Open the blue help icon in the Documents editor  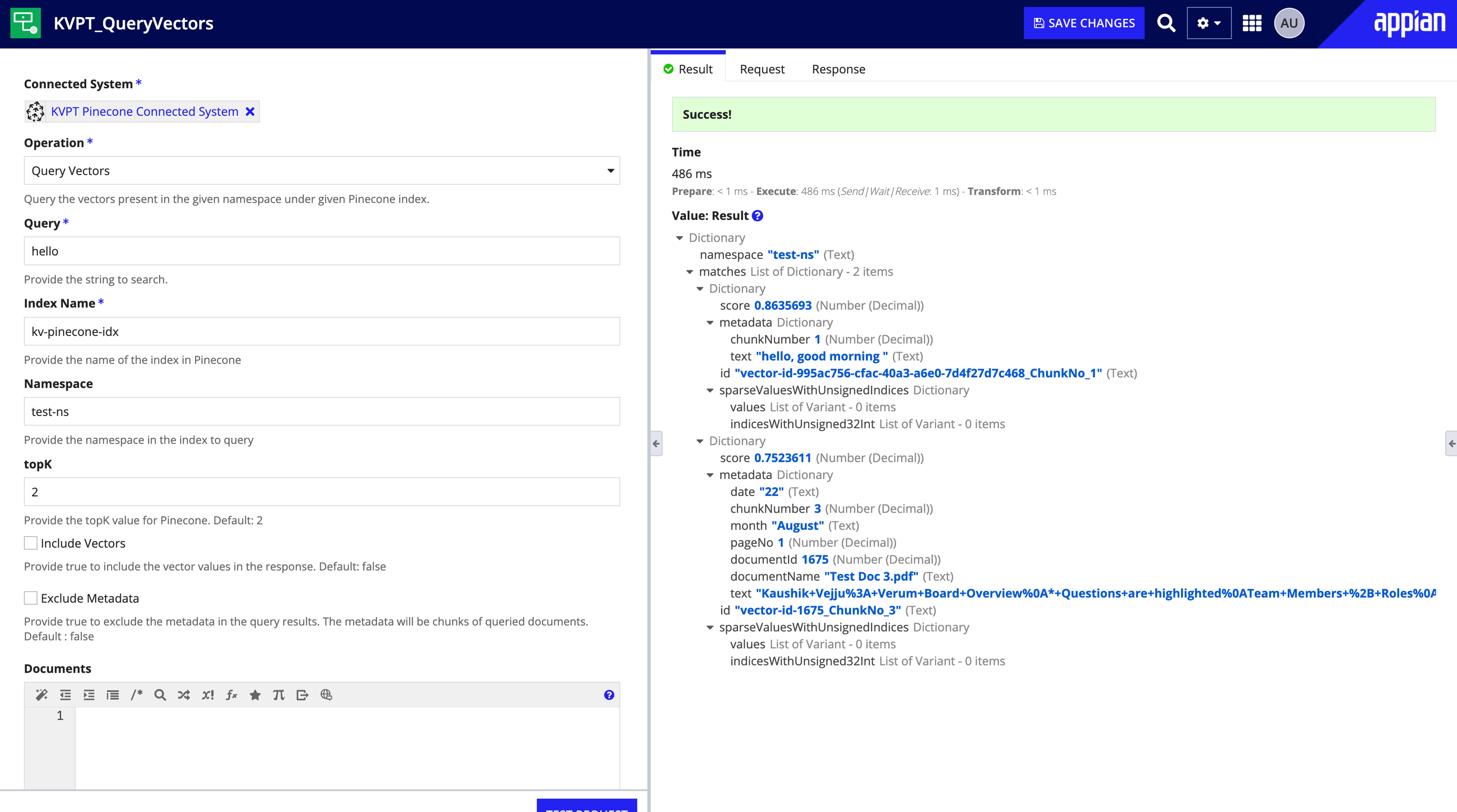tap(609, 695)
